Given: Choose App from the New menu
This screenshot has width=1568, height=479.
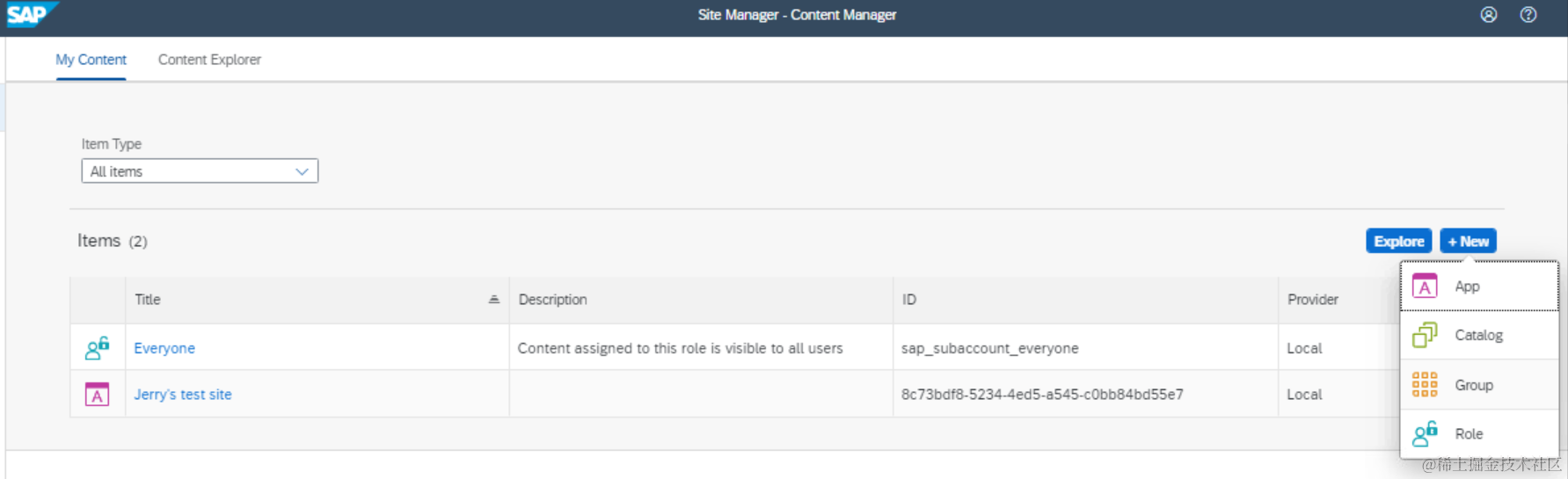Looking at the screenshot, I should point(1479,287).
